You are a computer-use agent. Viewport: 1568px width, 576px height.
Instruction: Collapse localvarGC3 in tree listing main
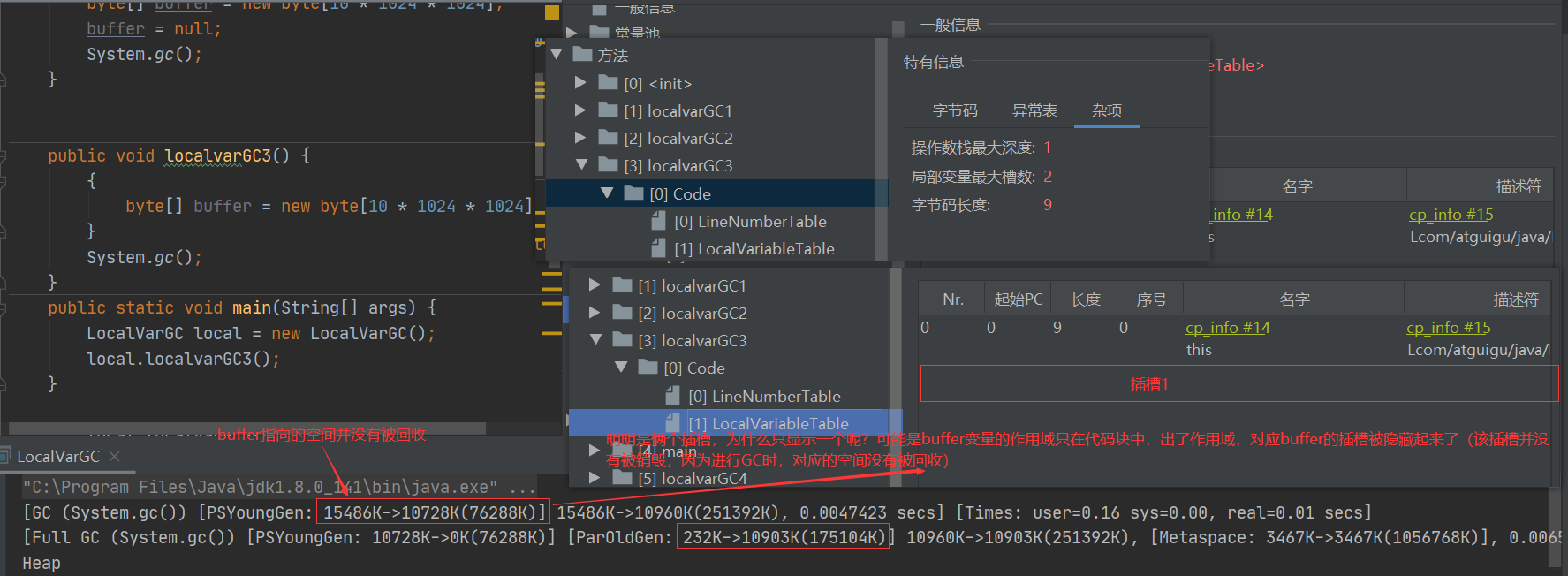[x=595, y=340]
